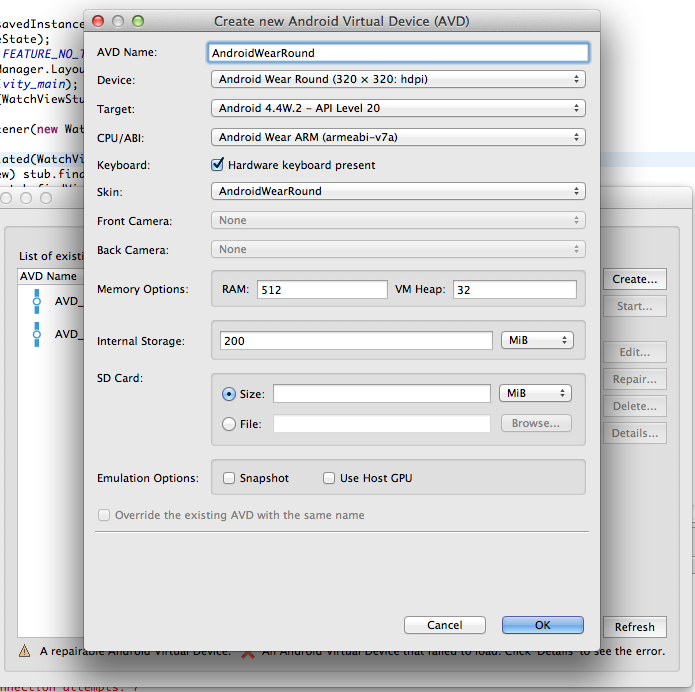Click the AVD Name text field
The width and height of the screenshot is (695, 692).
click(x=398, y=53)
